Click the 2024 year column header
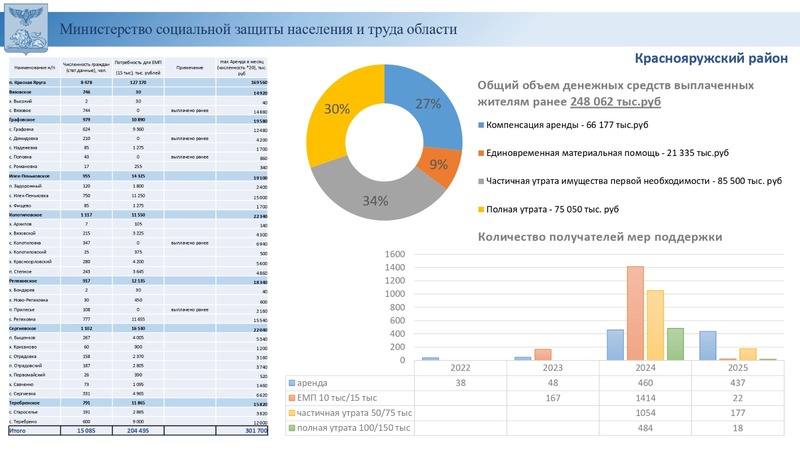Image resolution: width=800 pixels, height=450 pixels. pyautogui.click(x=645, y=368)
